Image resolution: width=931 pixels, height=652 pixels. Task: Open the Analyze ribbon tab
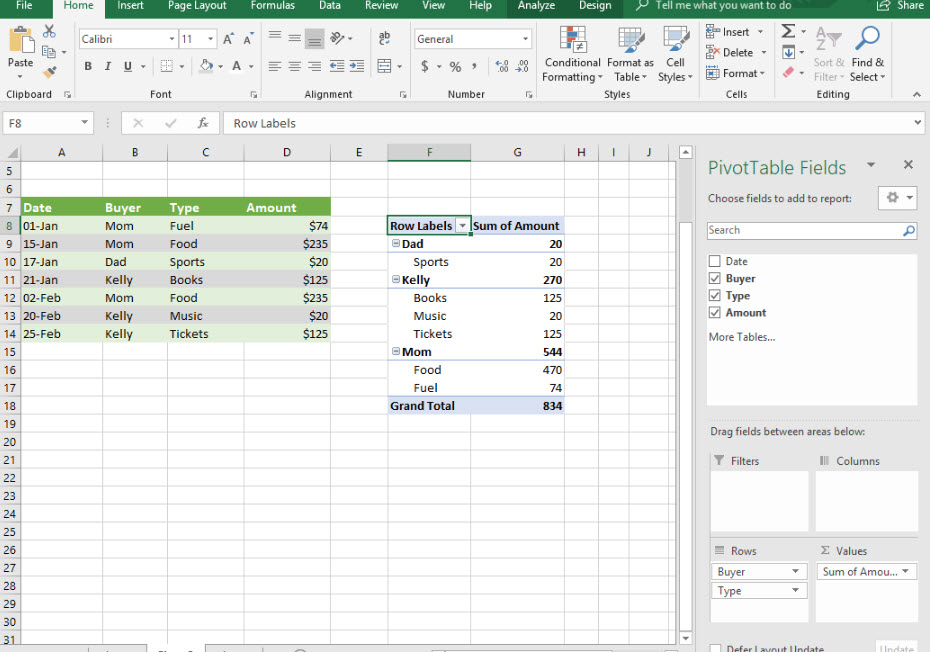[536, 6]
